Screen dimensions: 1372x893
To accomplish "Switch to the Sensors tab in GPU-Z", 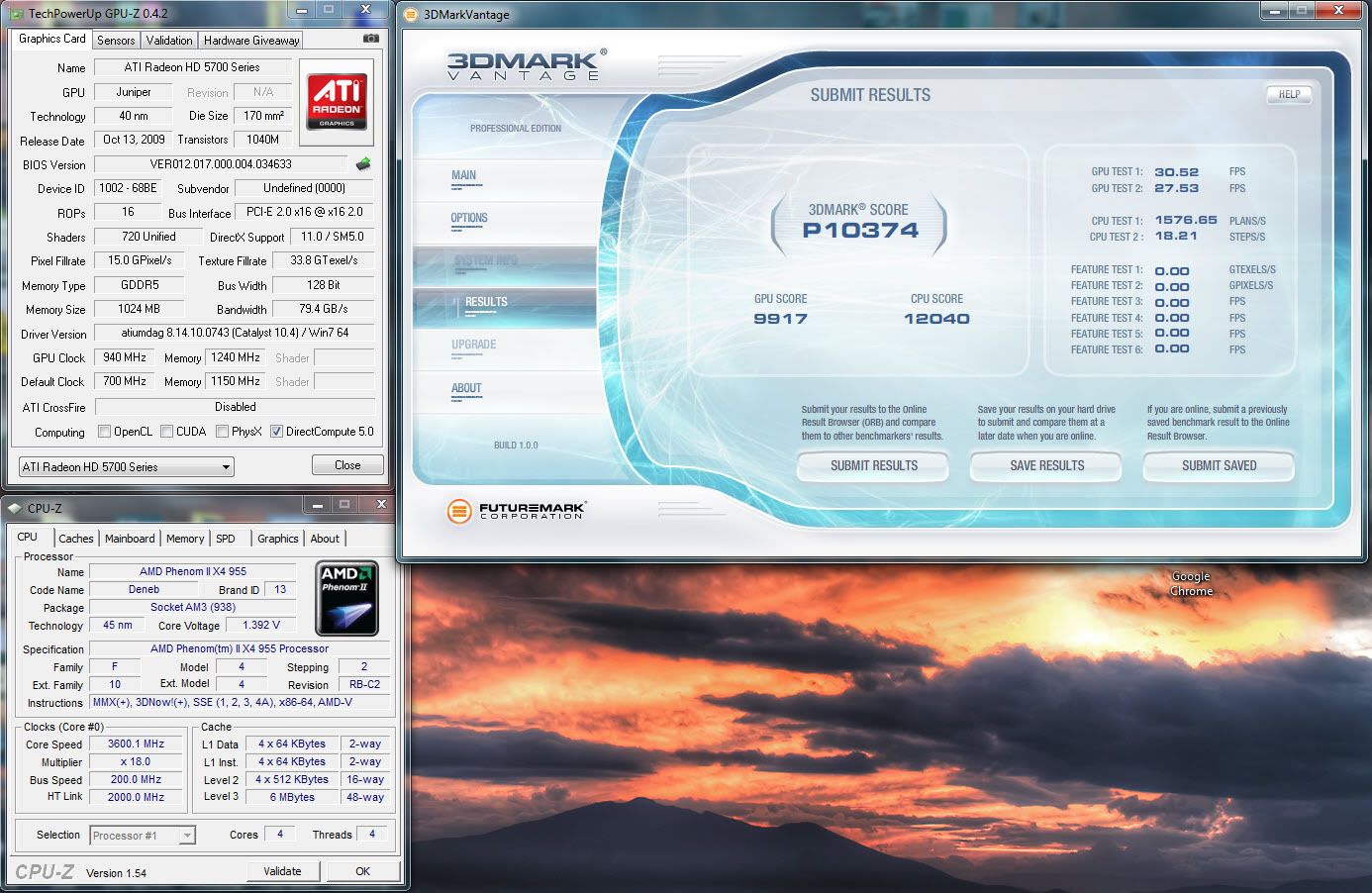I will click(x=116, y=41).
